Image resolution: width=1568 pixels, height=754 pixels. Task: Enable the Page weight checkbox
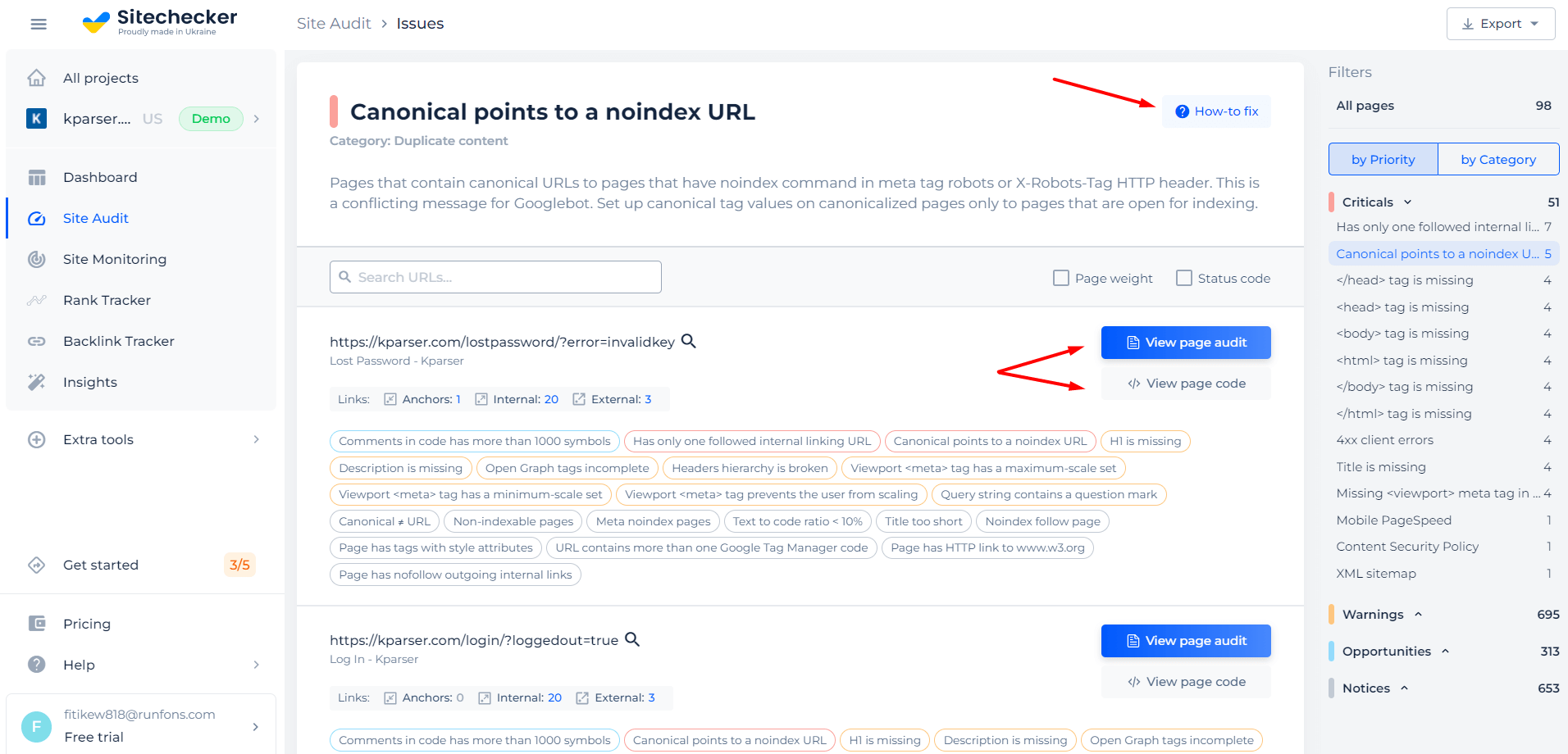point(1061,278)
